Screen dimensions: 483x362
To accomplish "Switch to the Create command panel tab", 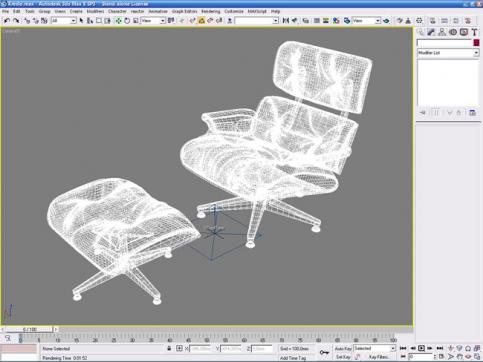I will [420, 32].
